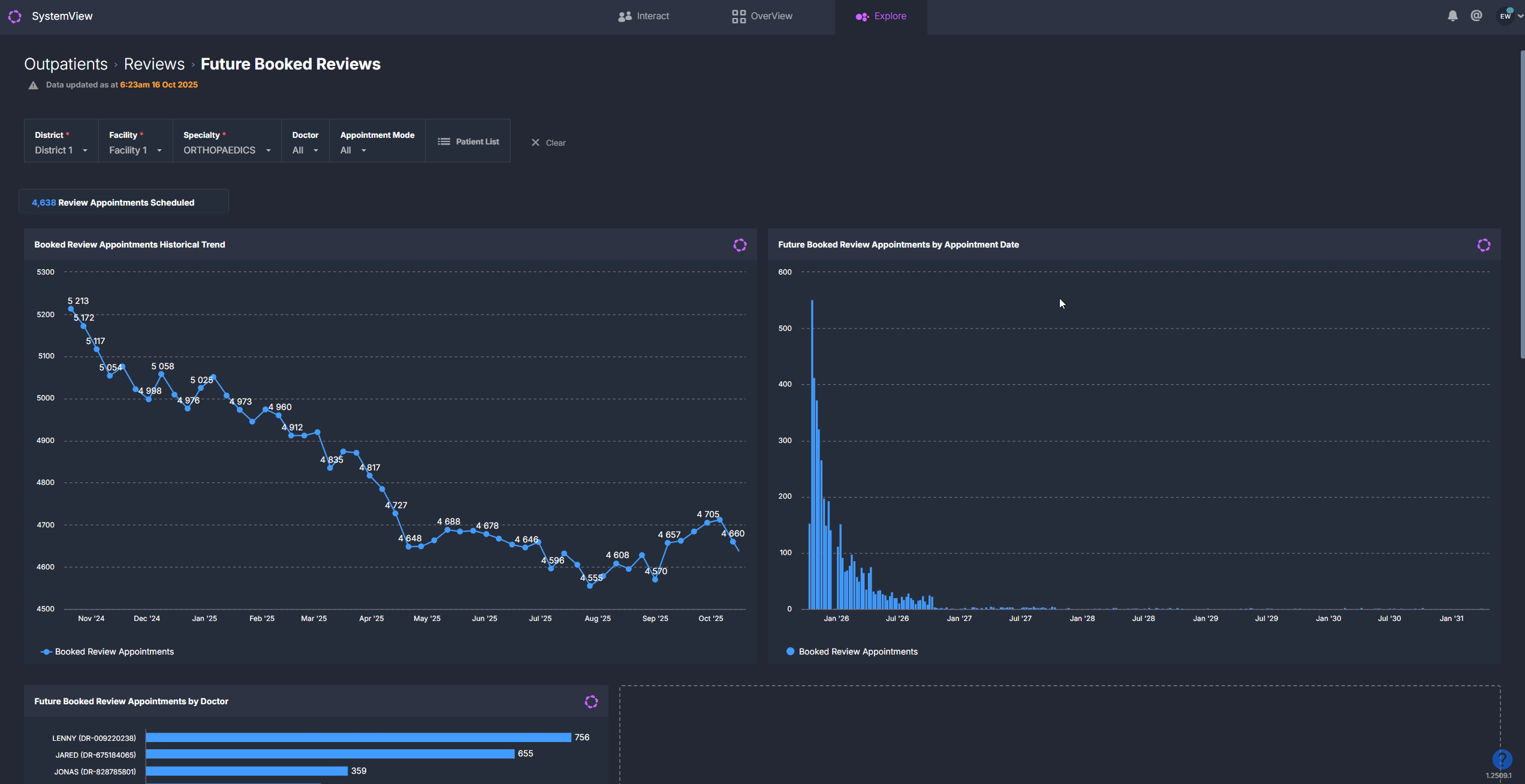Open the EW user avatar menu
The height and width of the screenshot is (784, 1525).
(1505, 16)
